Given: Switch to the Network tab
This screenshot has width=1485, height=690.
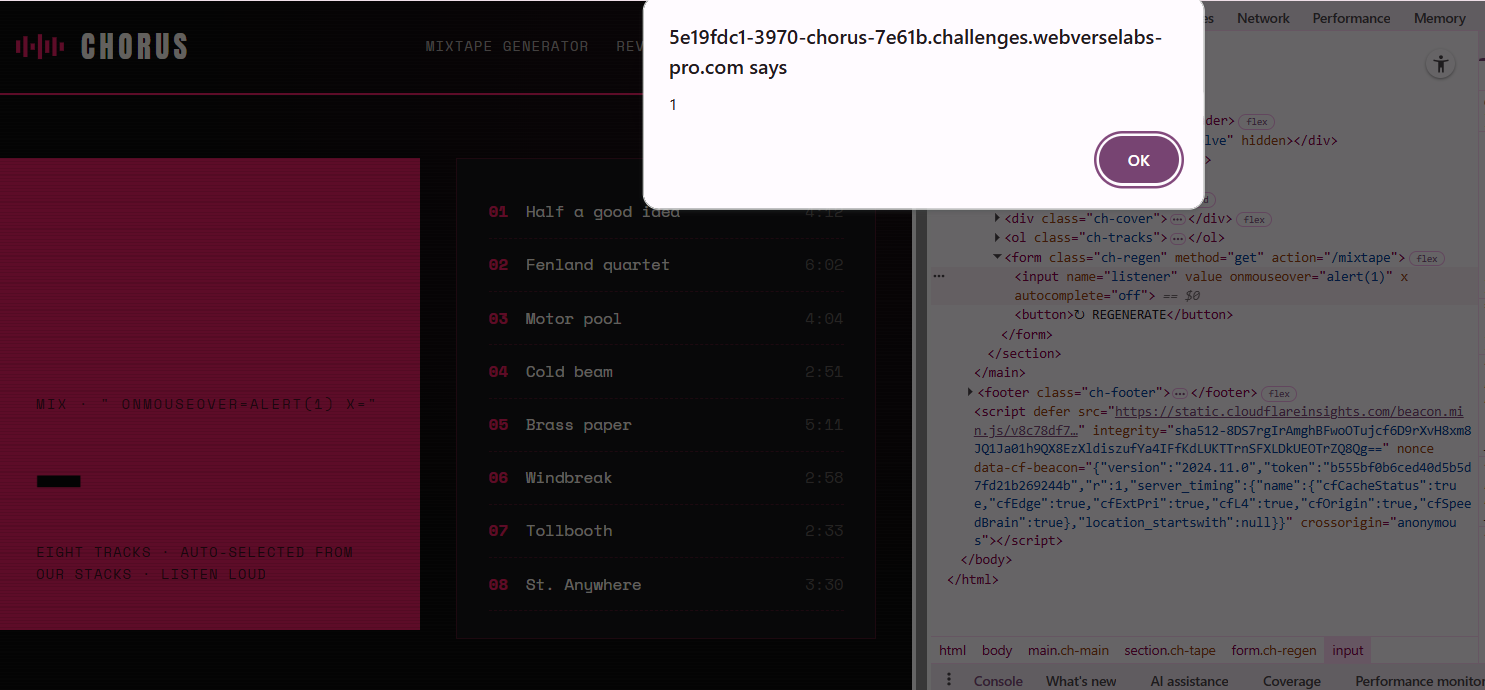Looking at the screenshot, I should pos(1263,18).
